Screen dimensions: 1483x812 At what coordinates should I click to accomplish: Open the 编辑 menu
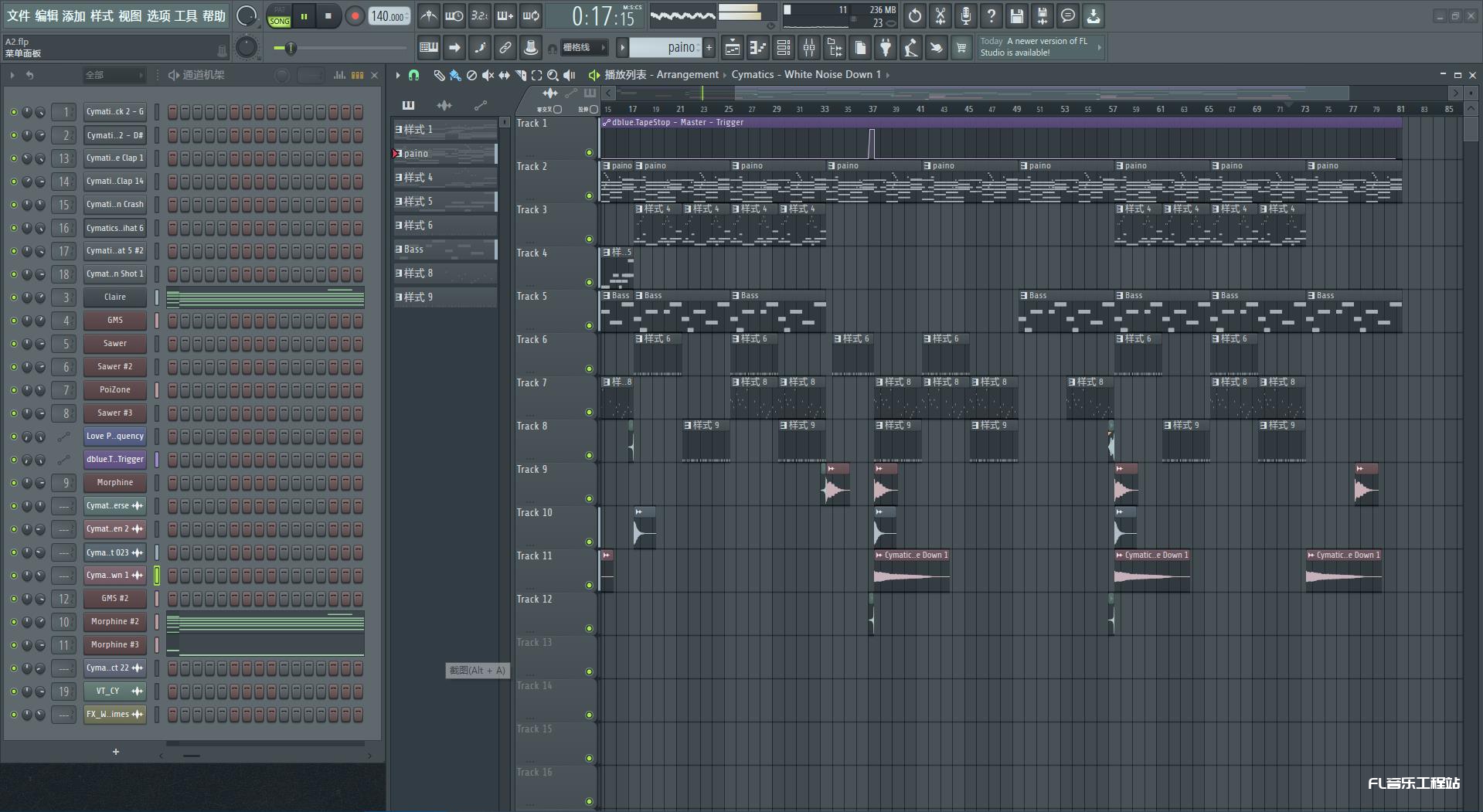pyautogui.click(x=46, y=15)
